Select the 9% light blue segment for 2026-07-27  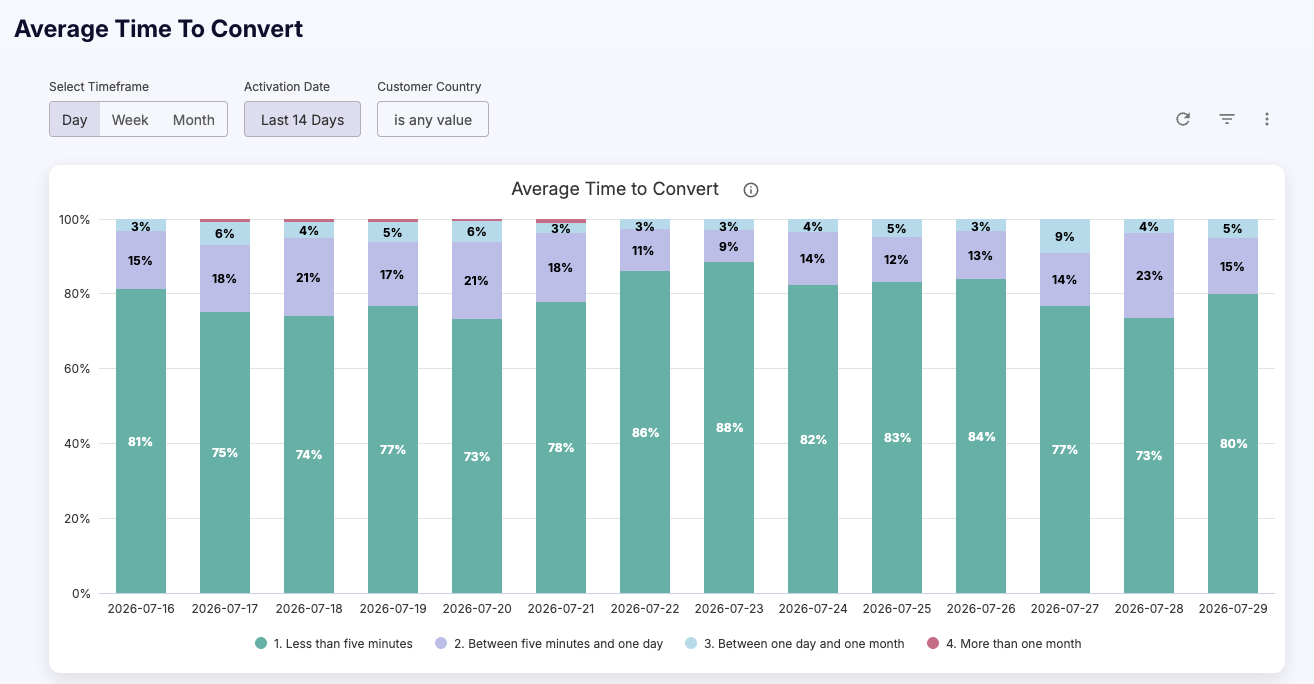coord(1065,236)
